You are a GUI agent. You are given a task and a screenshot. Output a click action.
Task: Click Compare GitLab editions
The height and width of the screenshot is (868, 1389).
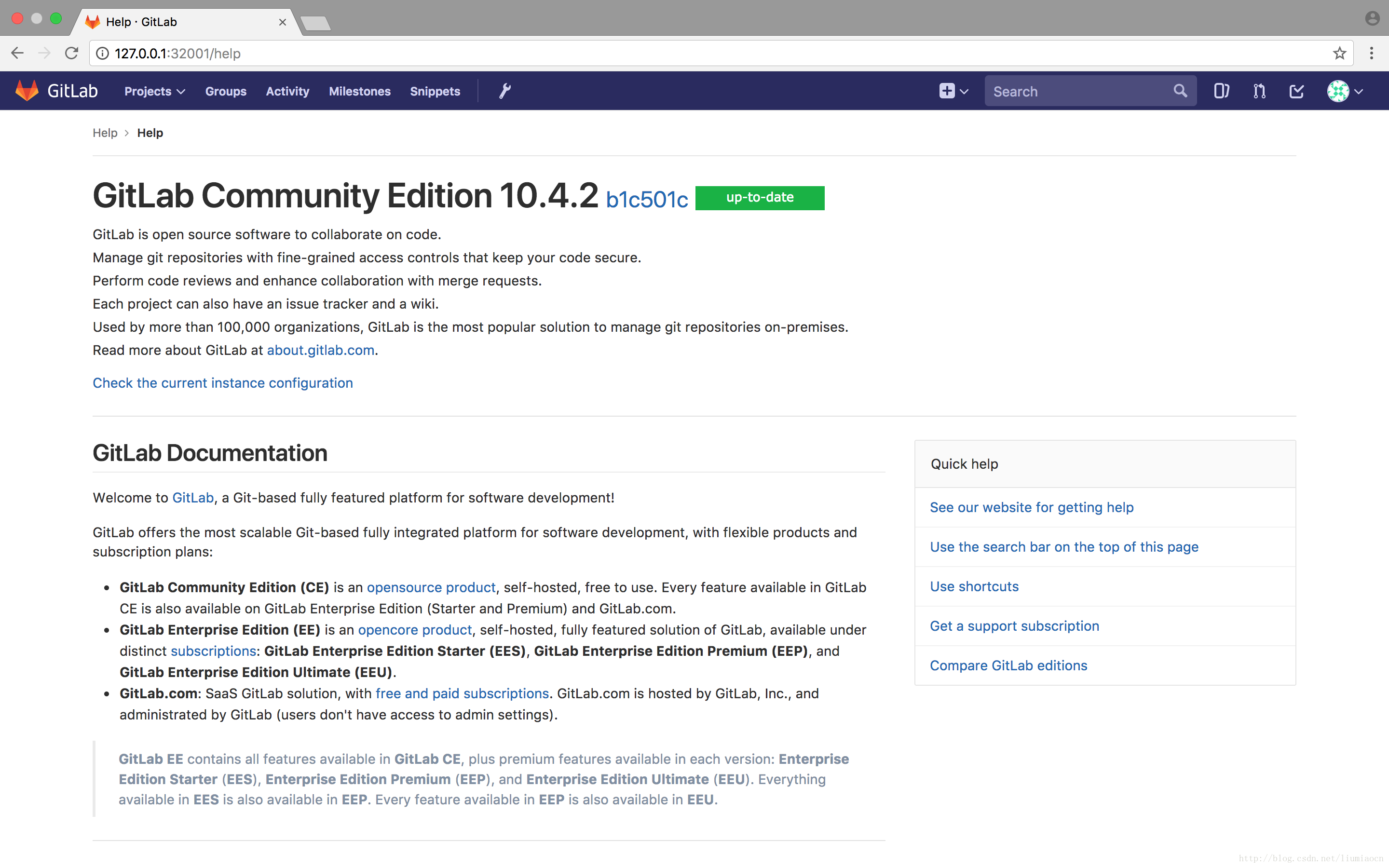click(x=1008, y=665)
